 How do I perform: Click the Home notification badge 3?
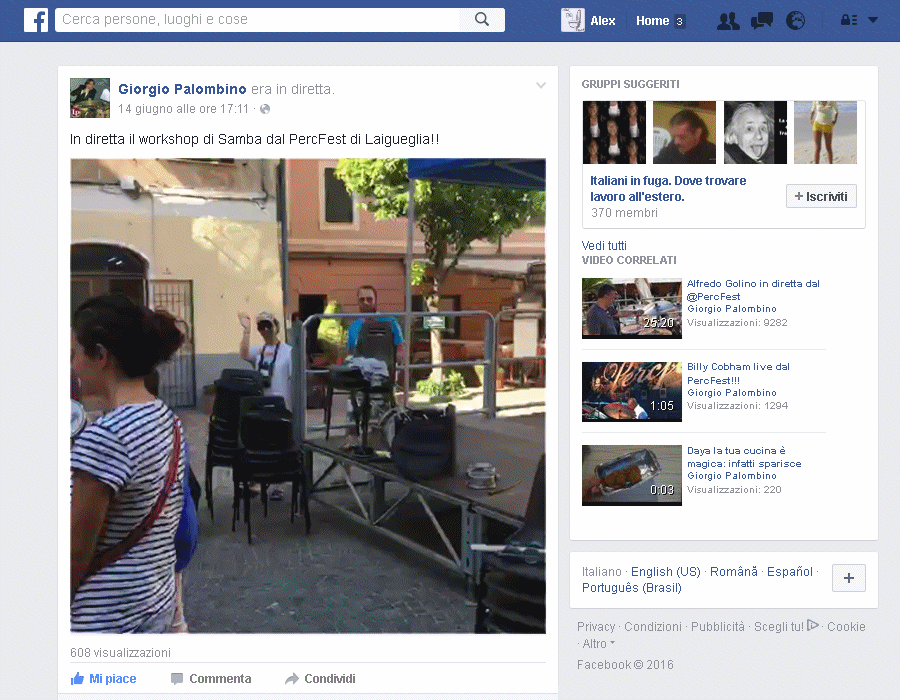point(679,22)
